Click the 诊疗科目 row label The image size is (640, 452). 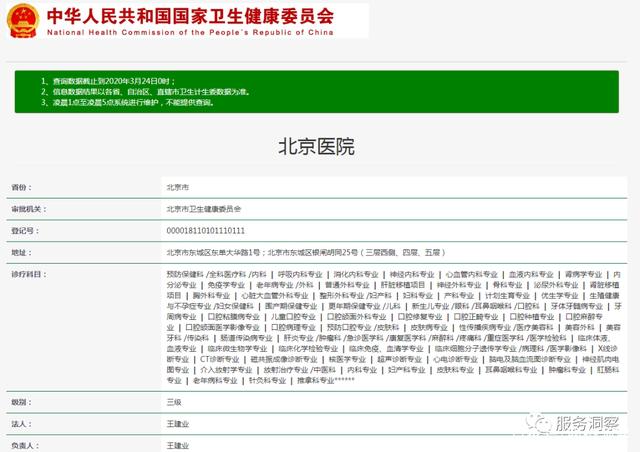[x=27, y=273]
